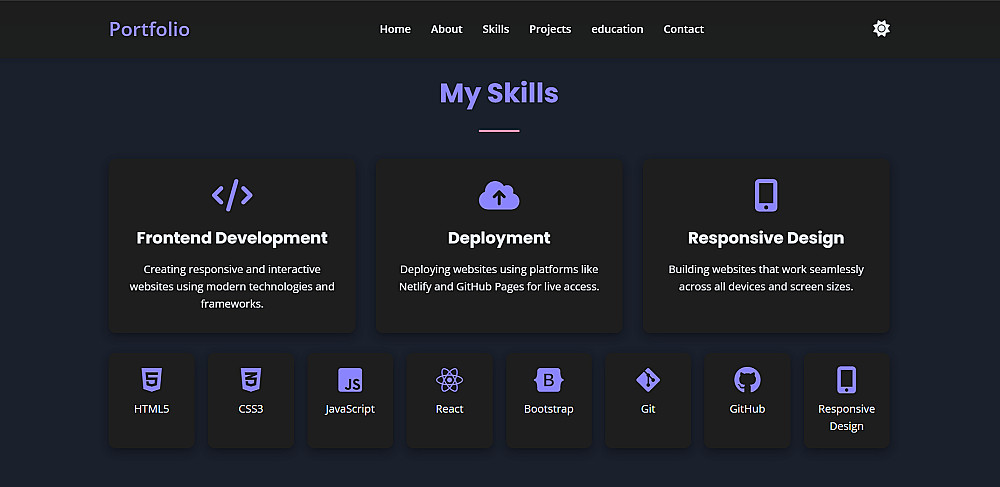Click the CSS3 shield icon
Image resolution: width=1000 pixels, height=487 pixels.
(251, 380)
